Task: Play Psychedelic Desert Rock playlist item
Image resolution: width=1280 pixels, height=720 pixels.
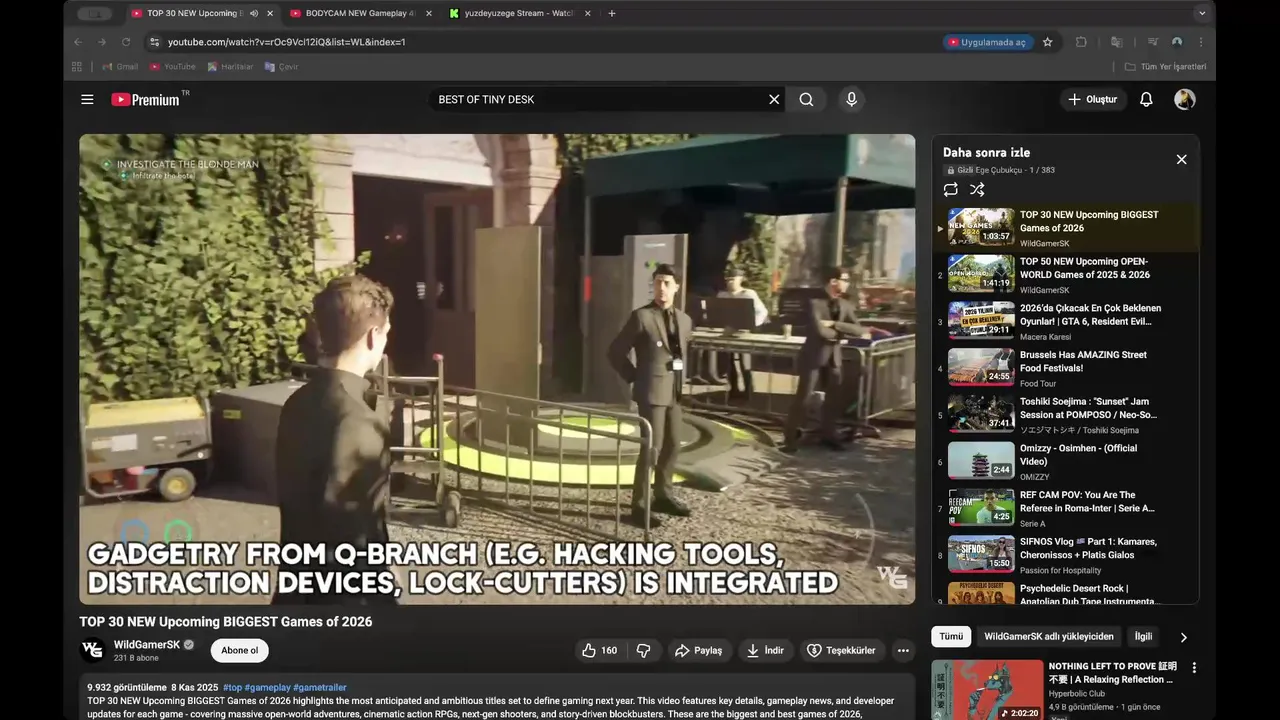Action: tap(1065, 593)
